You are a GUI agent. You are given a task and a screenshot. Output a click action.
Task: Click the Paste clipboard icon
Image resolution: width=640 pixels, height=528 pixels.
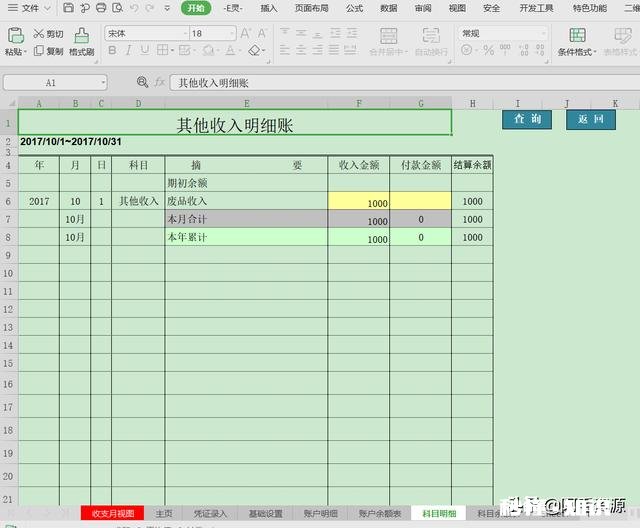point(16,35)
